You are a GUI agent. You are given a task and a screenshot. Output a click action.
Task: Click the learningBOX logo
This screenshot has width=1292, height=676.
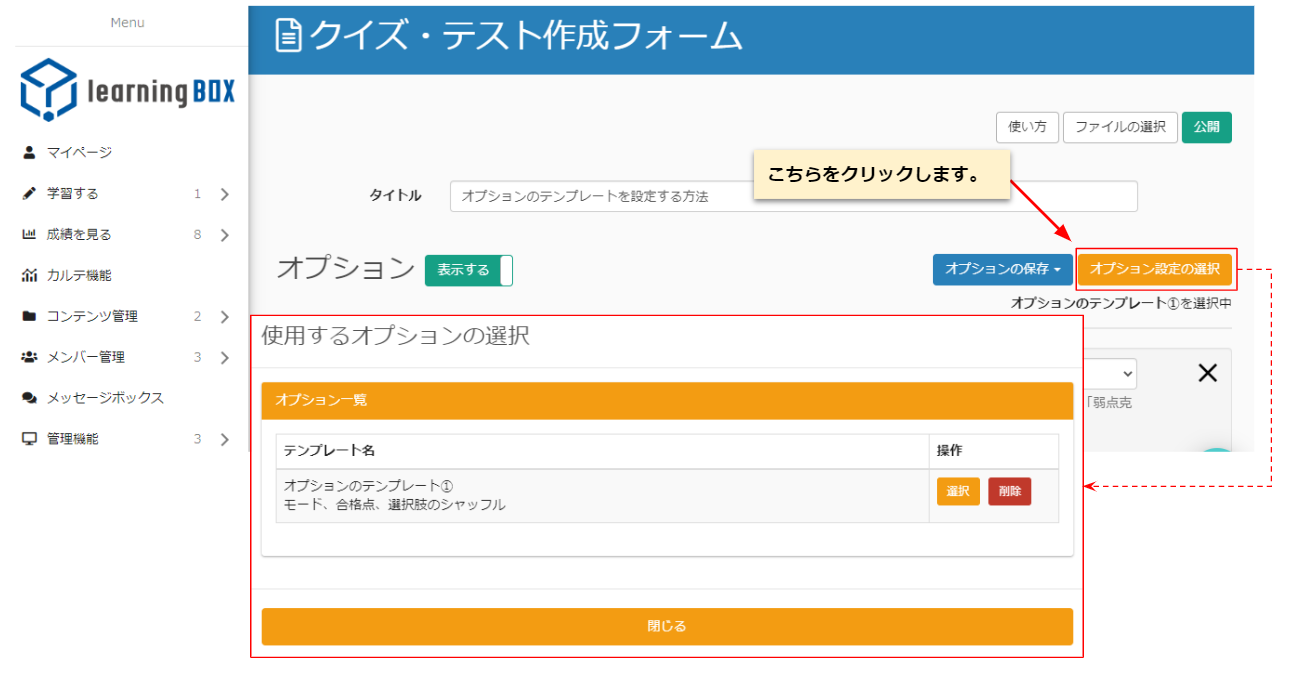tap(128, 90)
